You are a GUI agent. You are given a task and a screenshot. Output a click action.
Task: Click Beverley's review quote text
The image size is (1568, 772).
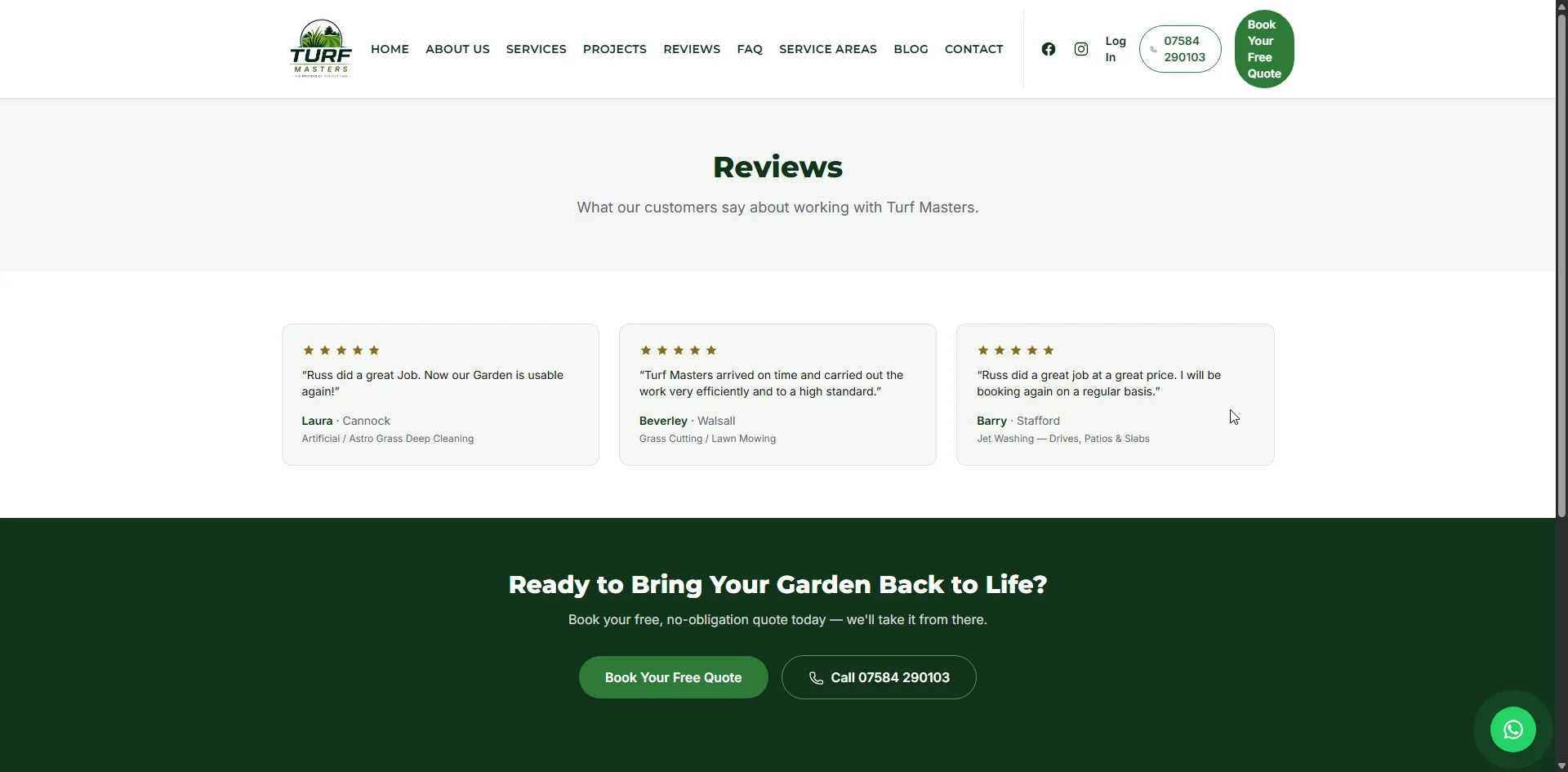click(771, 383)
